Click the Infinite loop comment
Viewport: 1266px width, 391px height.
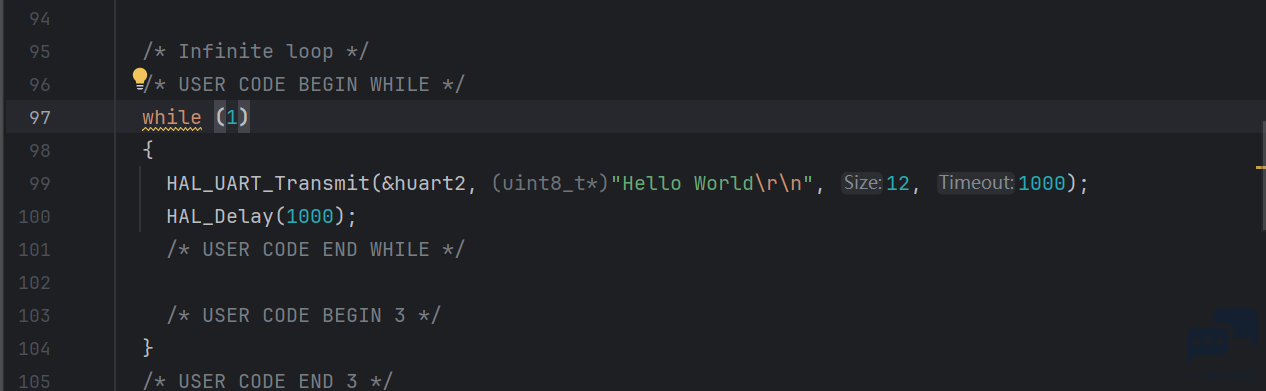point(256,52)
